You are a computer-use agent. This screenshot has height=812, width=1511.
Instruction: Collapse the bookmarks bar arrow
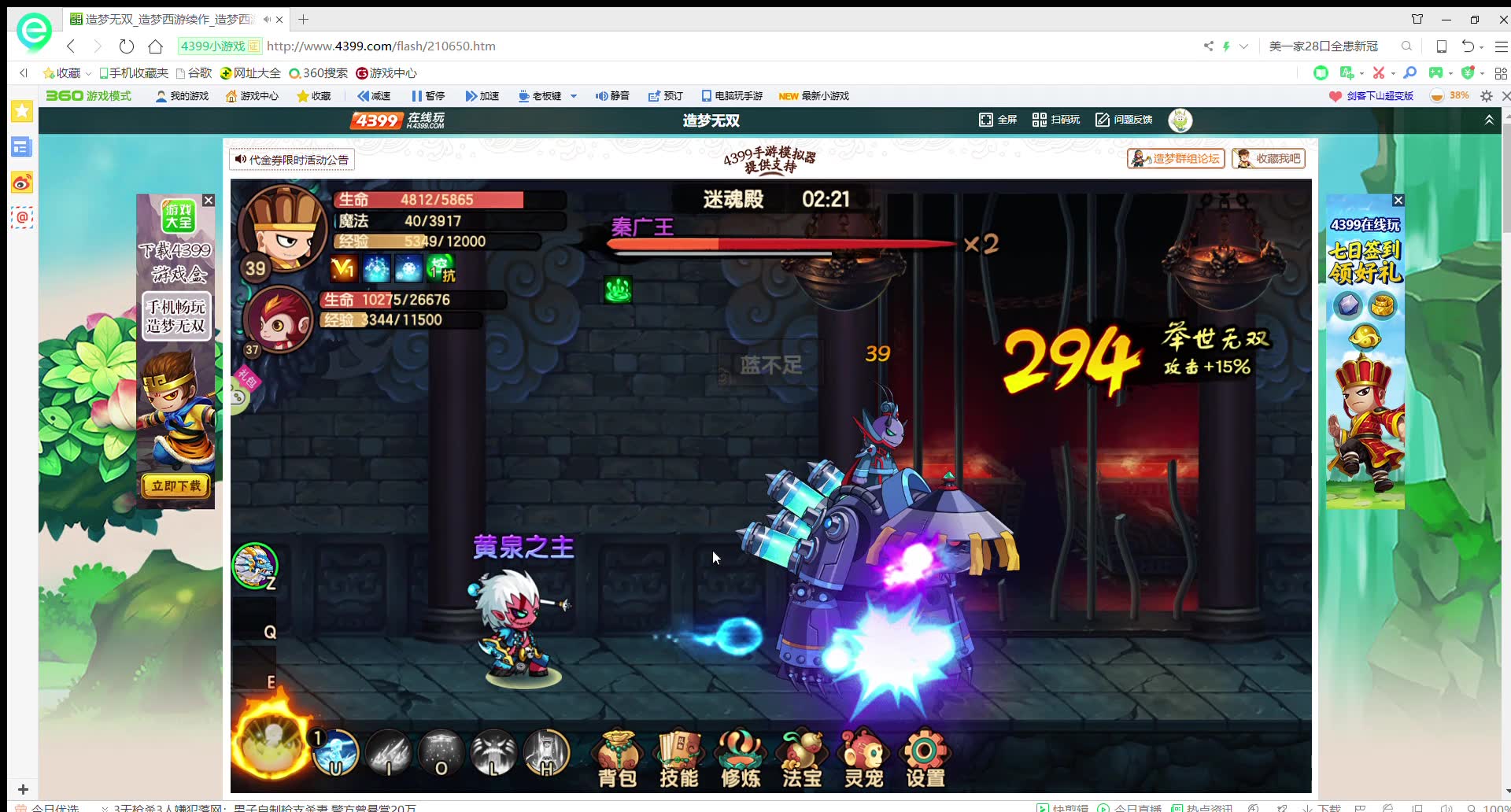23,73
